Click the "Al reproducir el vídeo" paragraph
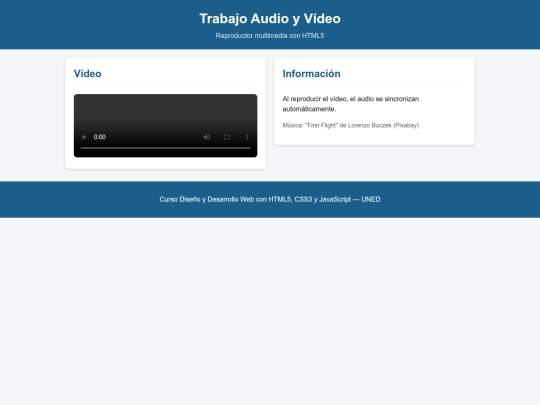 pos(351,104)
